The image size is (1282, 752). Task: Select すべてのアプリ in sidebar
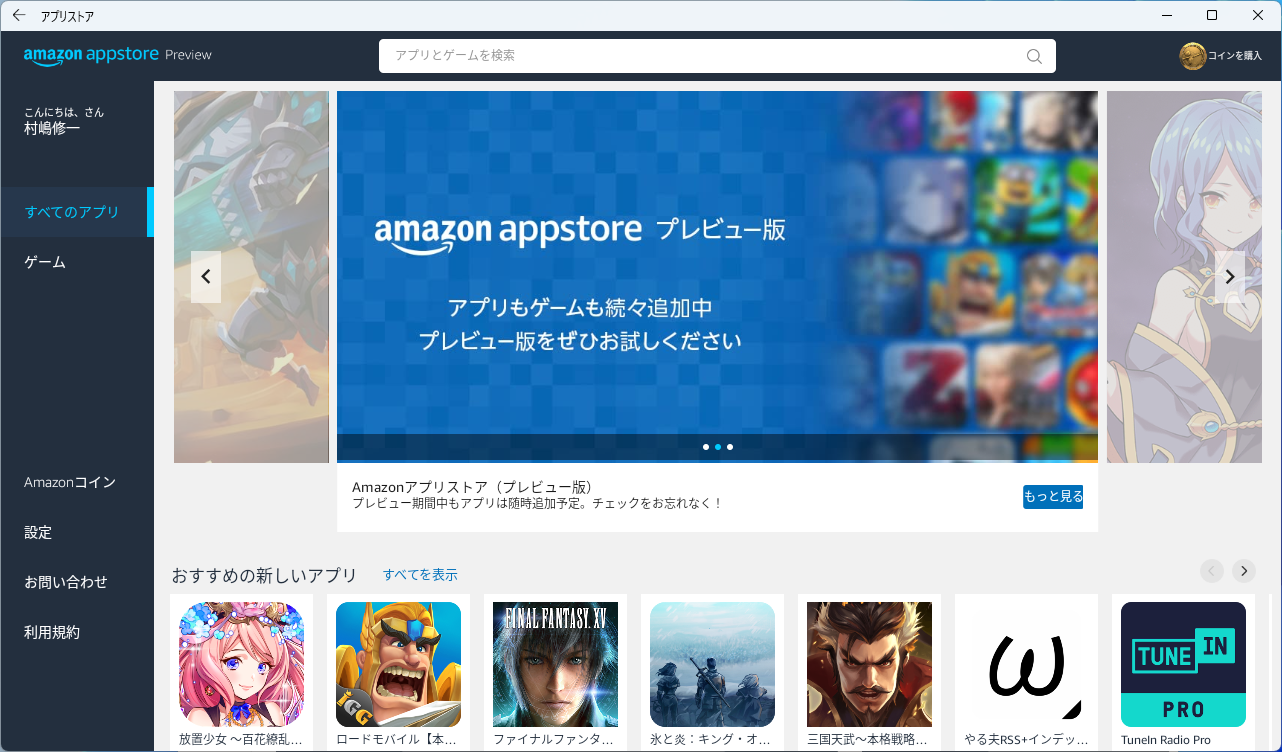(x=77, y=212)
